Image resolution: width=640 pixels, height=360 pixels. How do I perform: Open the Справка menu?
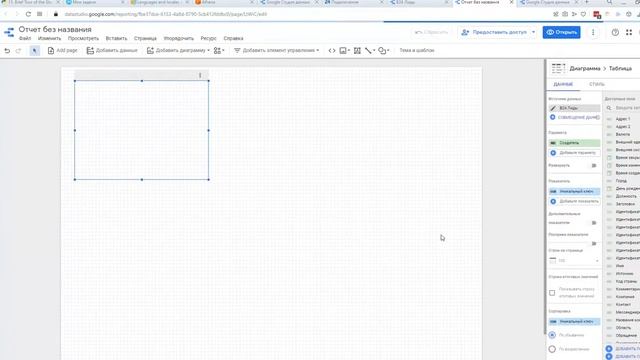(233, 38)
